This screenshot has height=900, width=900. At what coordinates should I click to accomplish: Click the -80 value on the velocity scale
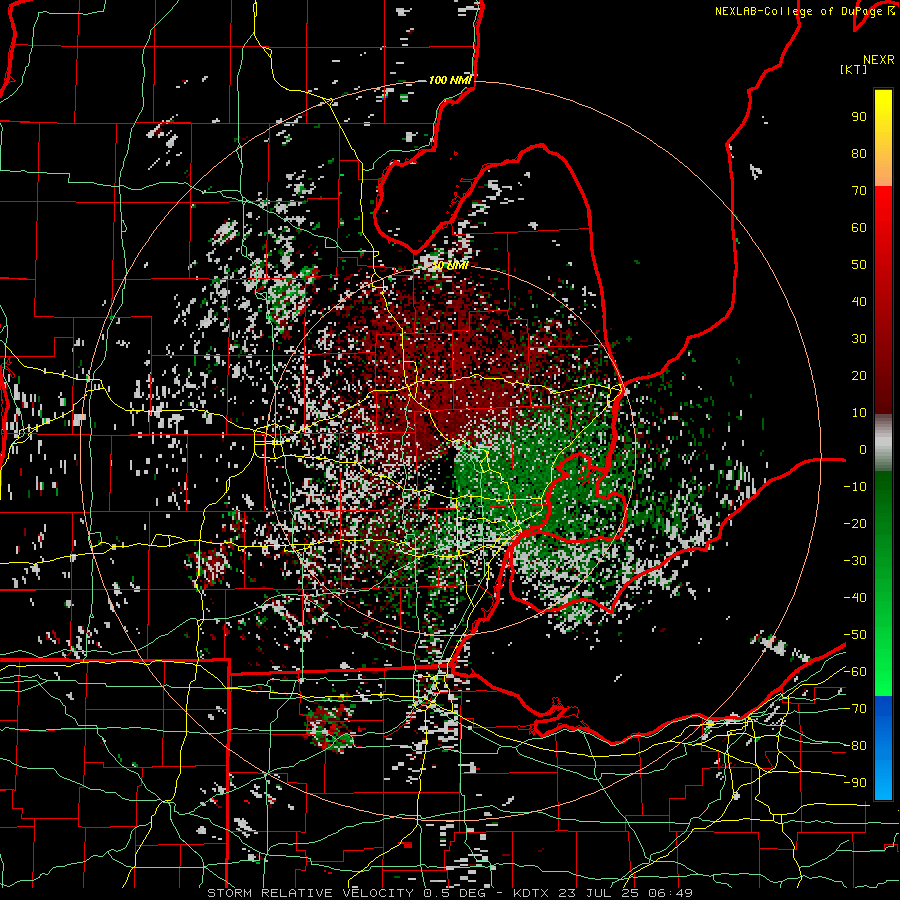pos(855,746)
